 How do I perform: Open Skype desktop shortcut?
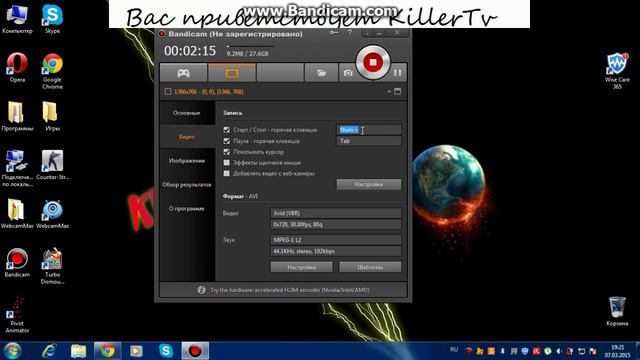(52, 19)
